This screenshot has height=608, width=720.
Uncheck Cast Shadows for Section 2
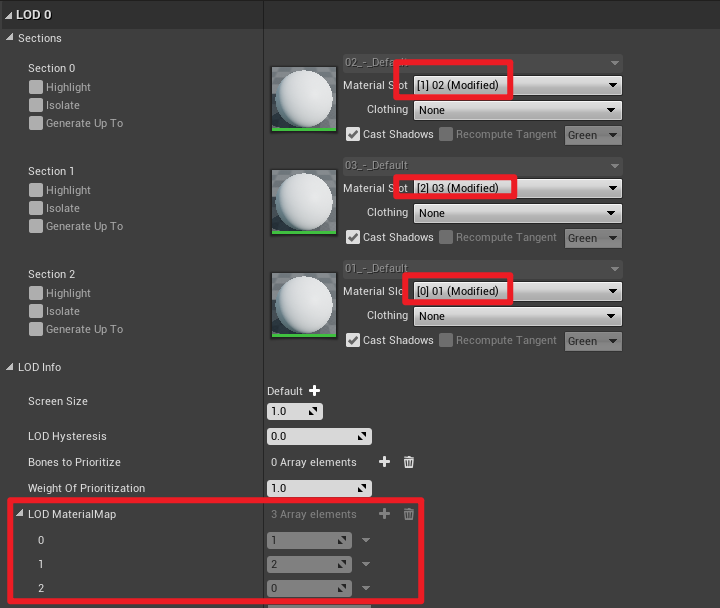[353, 340]
